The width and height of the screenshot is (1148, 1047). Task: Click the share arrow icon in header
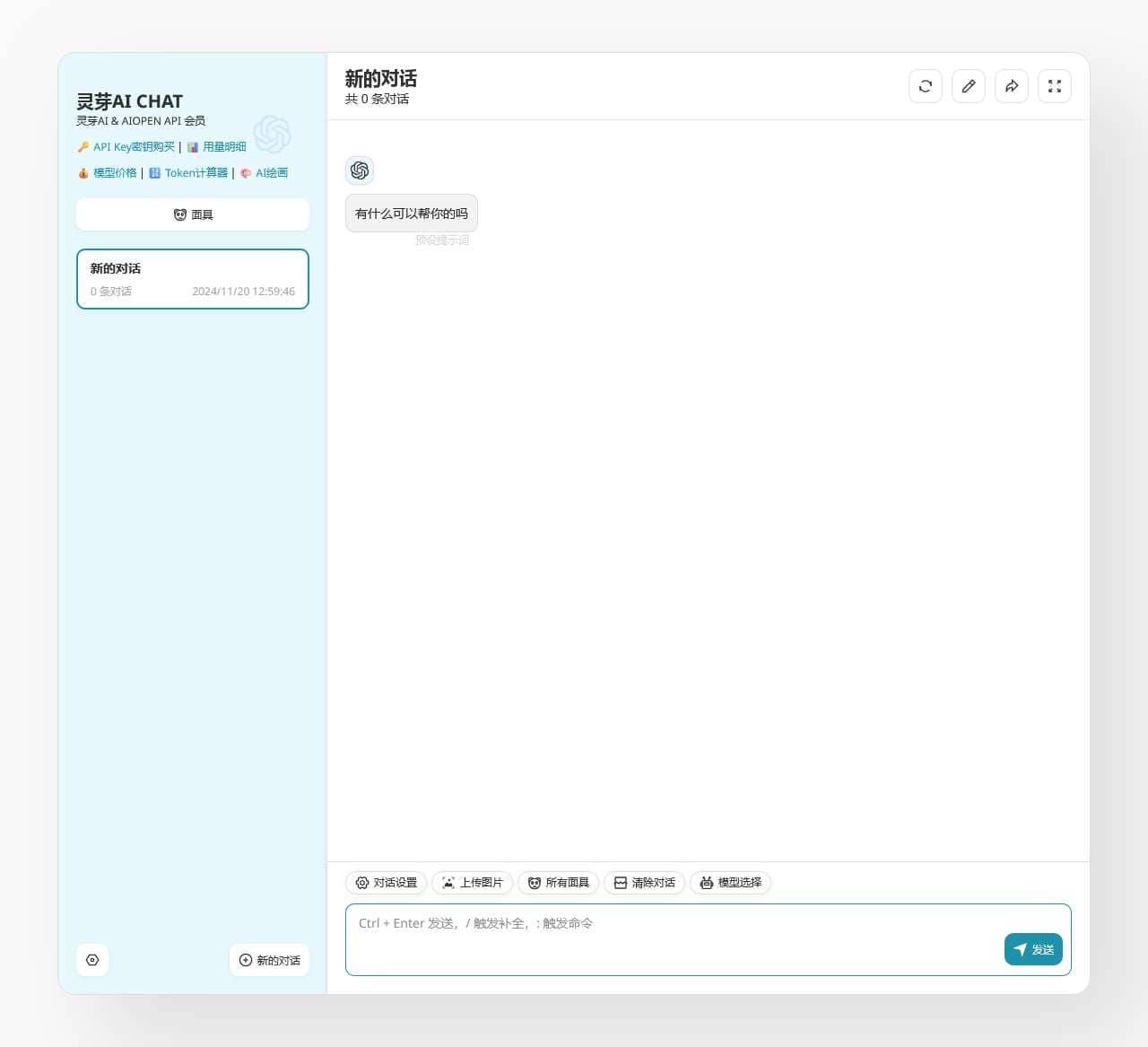click(x=1012, y=86)
